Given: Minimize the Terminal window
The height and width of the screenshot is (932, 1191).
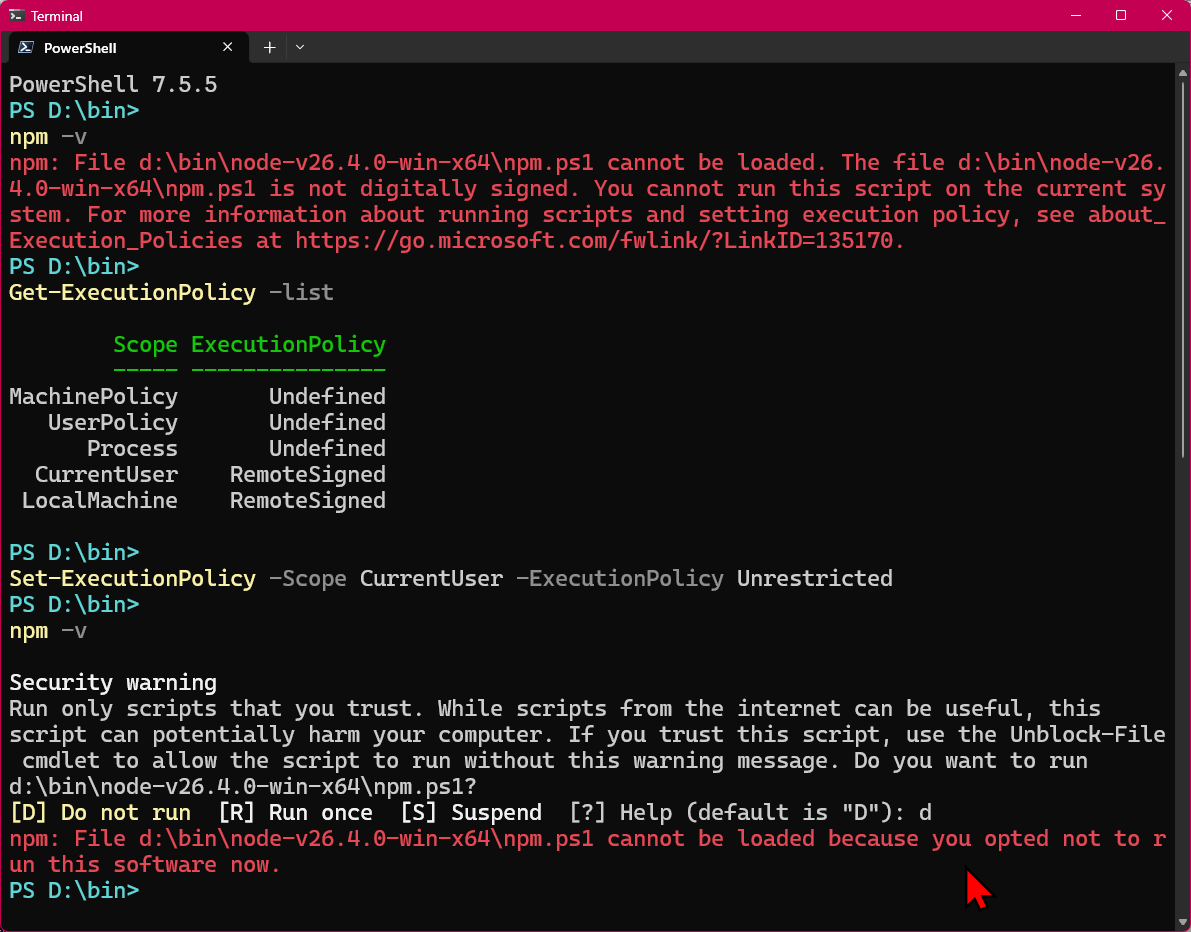Looking at the screenshot, I should pos(1076,15).
